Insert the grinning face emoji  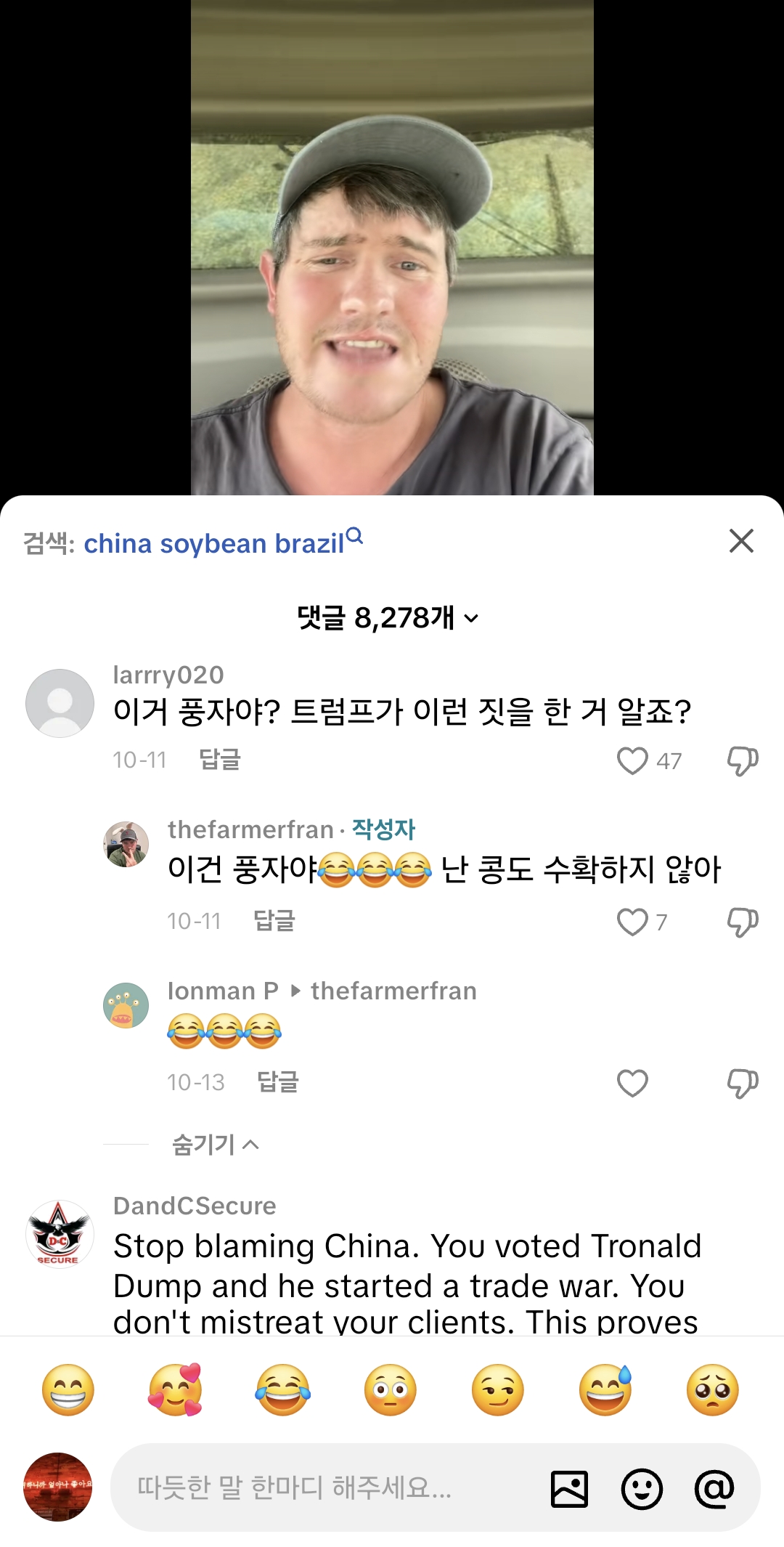pos(68,1390)
